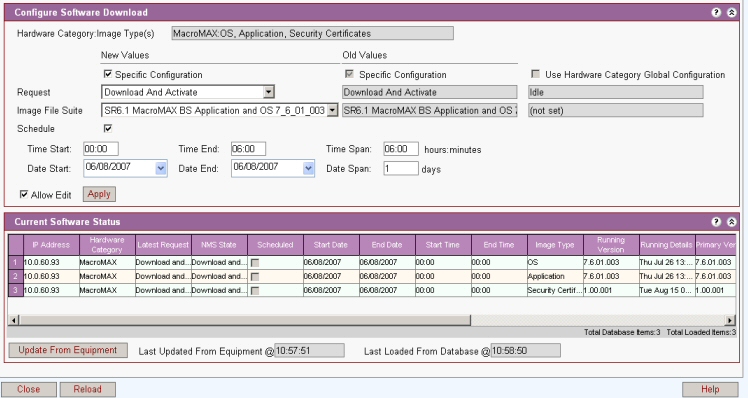Click Update From Equipment button
The image size is (748, 398).
pyautogui.click(x=68, y=350)
